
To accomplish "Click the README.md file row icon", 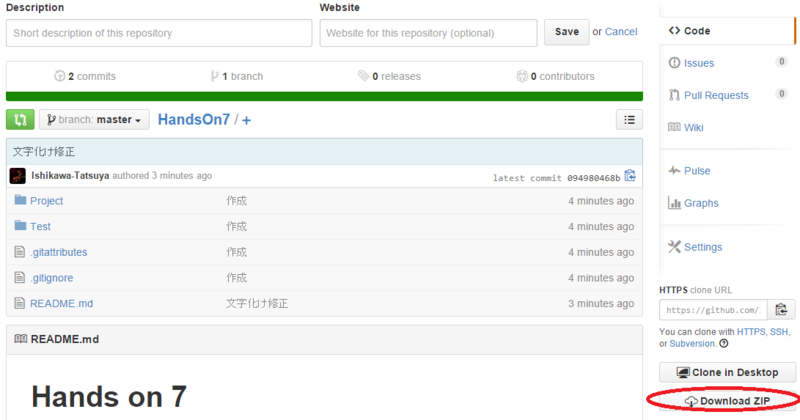I will pos(20,303).
